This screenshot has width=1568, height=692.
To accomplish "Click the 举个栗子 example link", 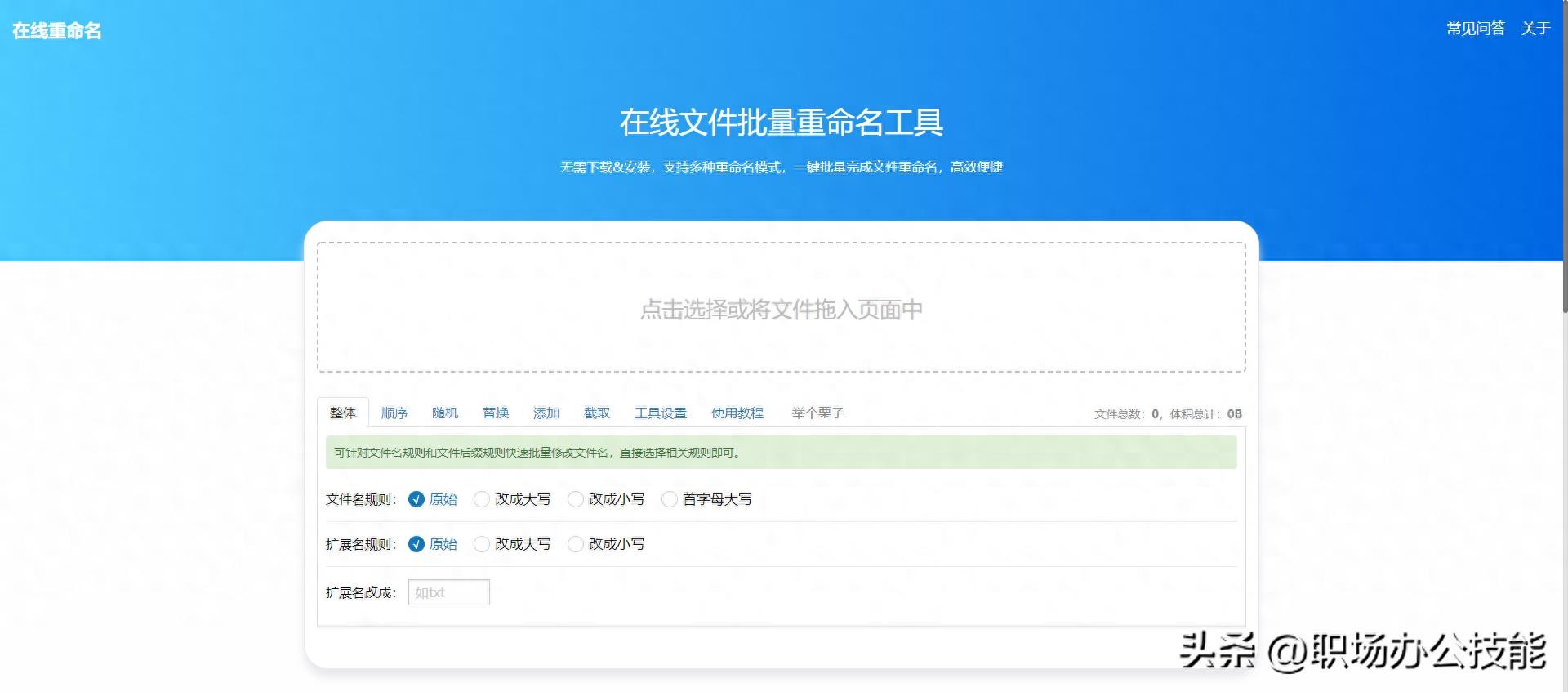I will point(817,413).
